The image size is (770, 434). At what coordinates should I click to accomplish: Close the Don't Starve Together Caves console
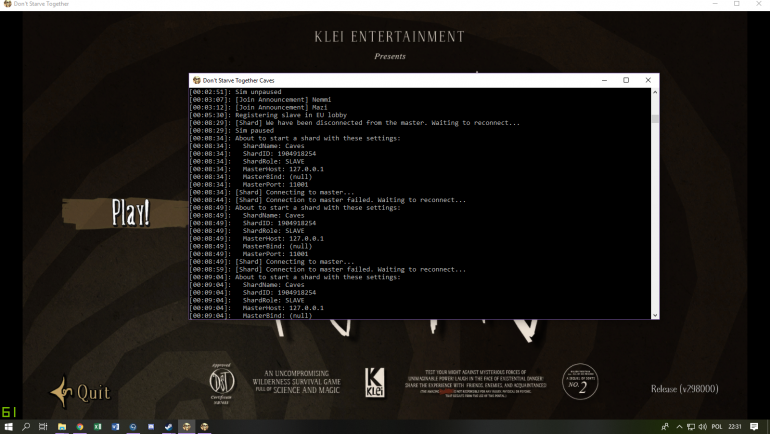[x=648, y=80]
